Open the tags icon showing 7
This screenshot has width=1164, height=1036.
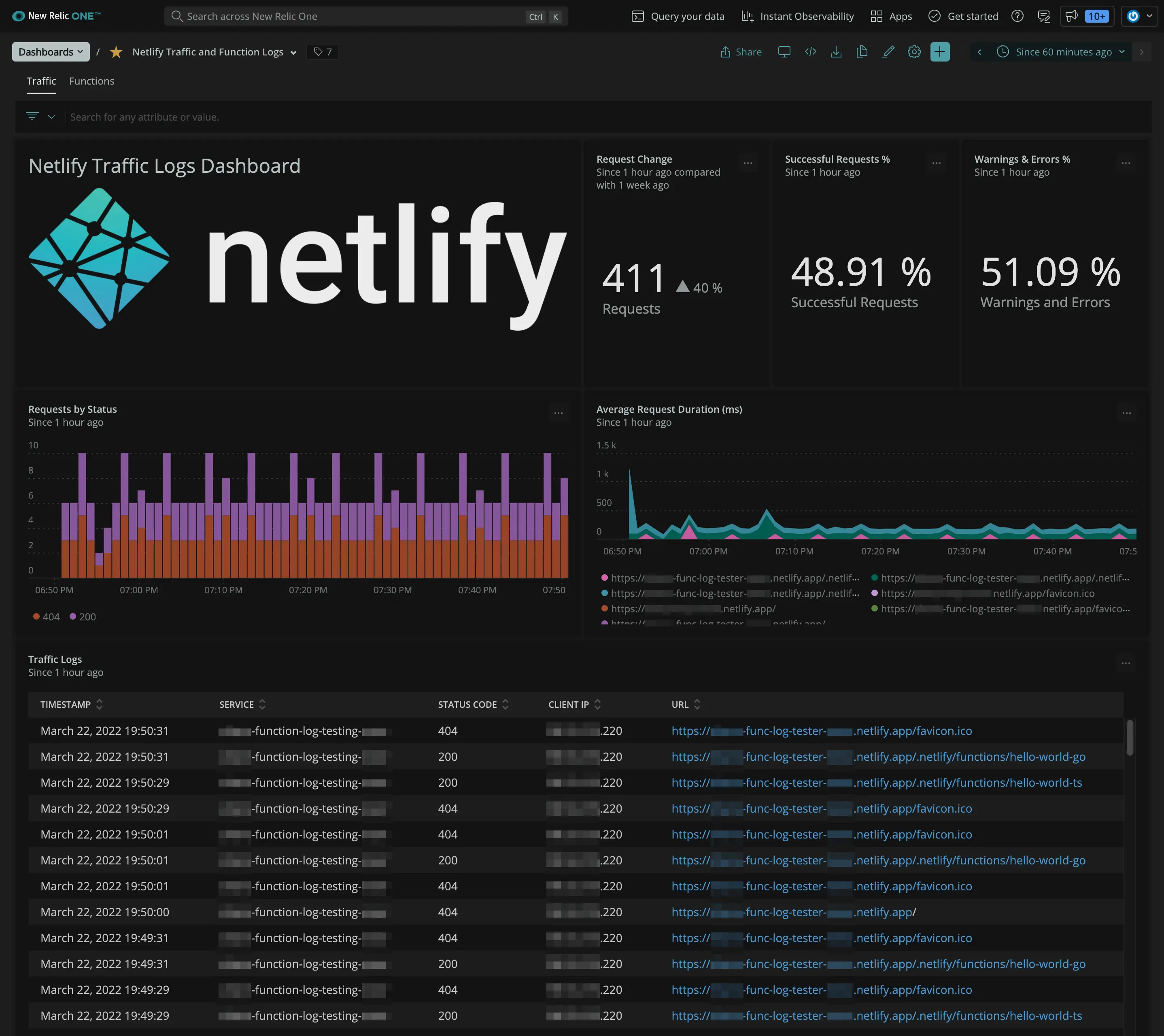click(323, 52)
